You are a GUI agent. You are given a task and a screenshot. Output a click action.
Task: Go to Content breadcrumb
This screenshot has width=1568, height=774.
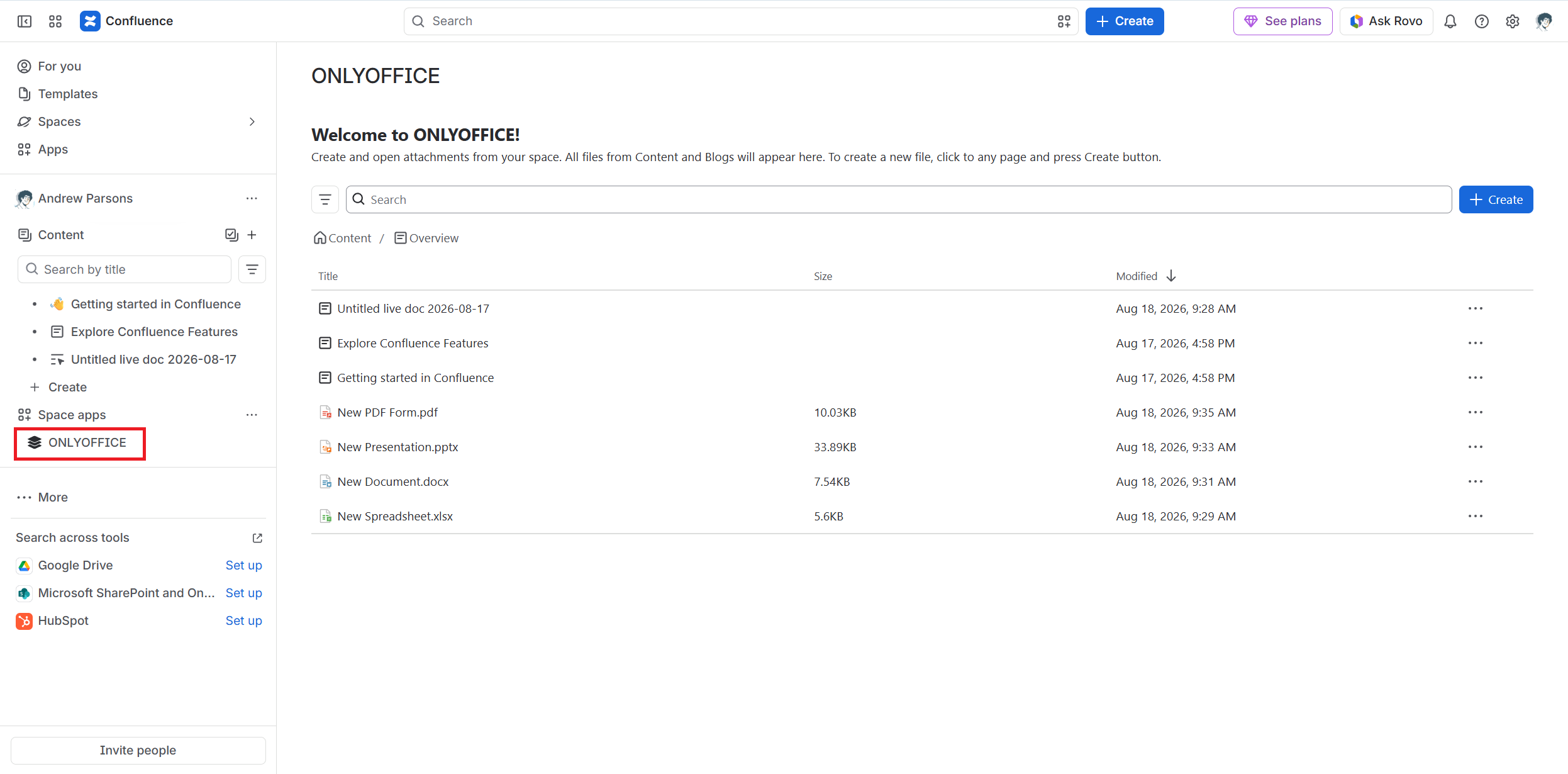343,238
